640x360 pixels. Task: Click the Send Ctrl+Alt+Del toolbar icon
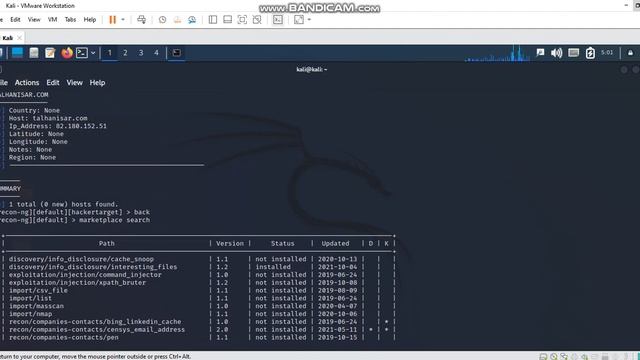[x=142, y=20]
